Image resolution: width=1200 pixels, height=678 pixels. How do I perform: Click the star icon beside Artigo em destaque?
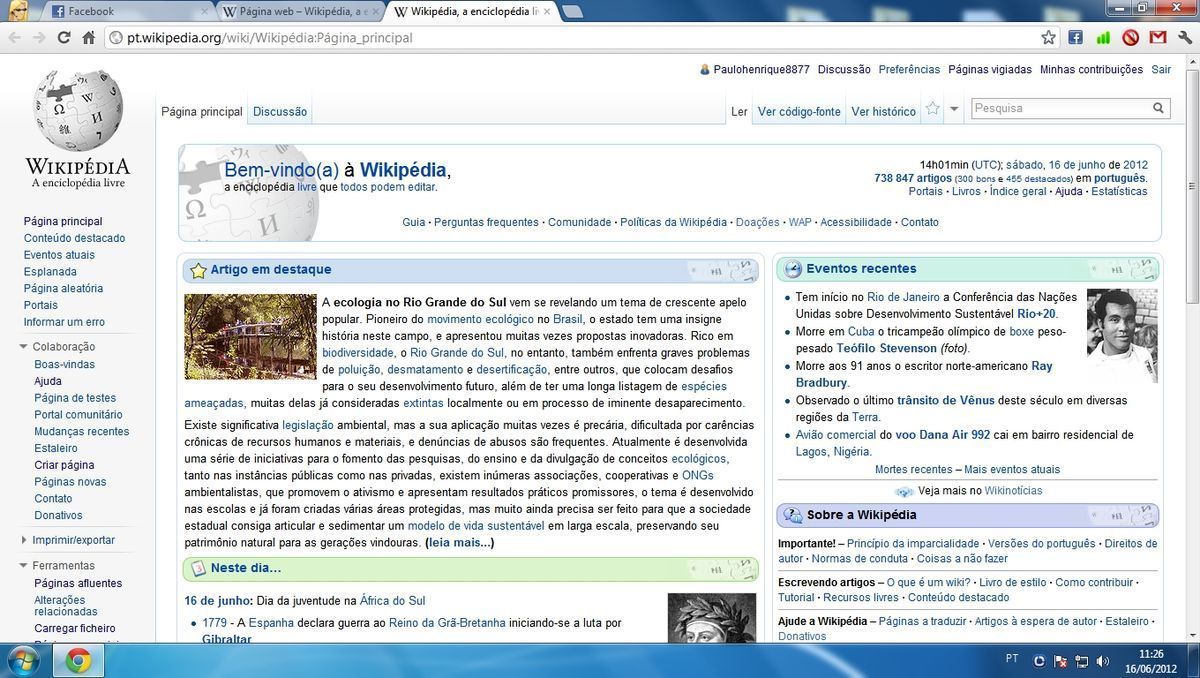[198, 270]
